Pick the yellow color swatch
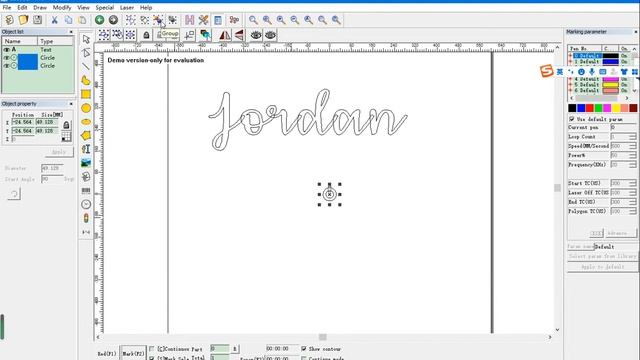Viewport: 640px width, 360px height. 616,108
